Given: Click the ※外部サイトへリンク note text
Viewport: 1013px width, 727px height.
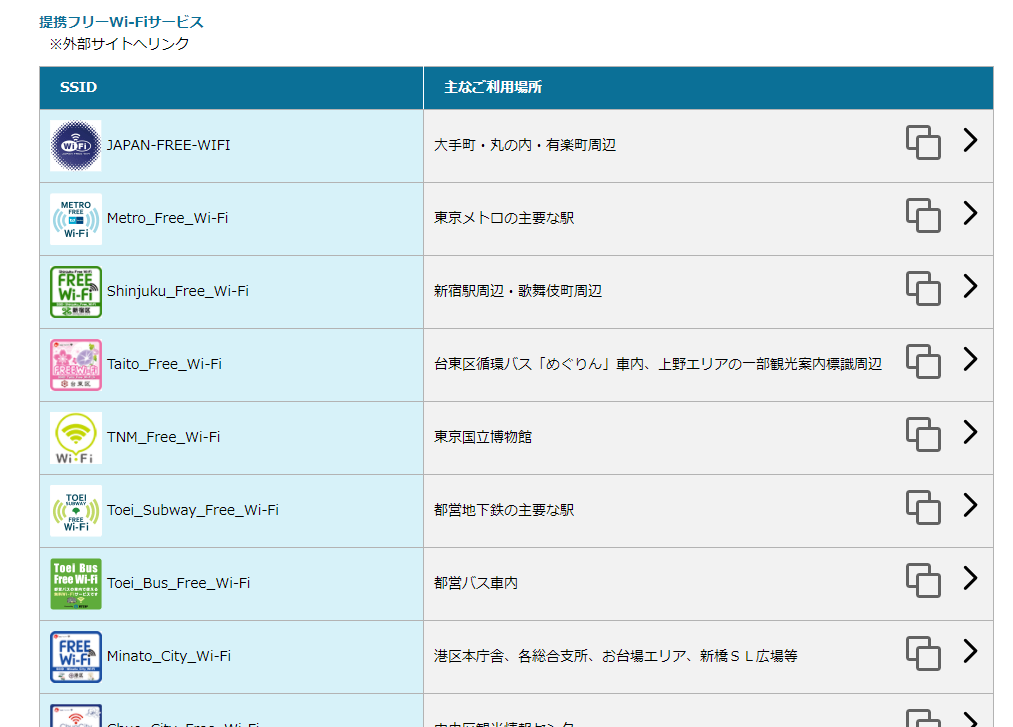Looking at the screenshot, I should 120,44.
